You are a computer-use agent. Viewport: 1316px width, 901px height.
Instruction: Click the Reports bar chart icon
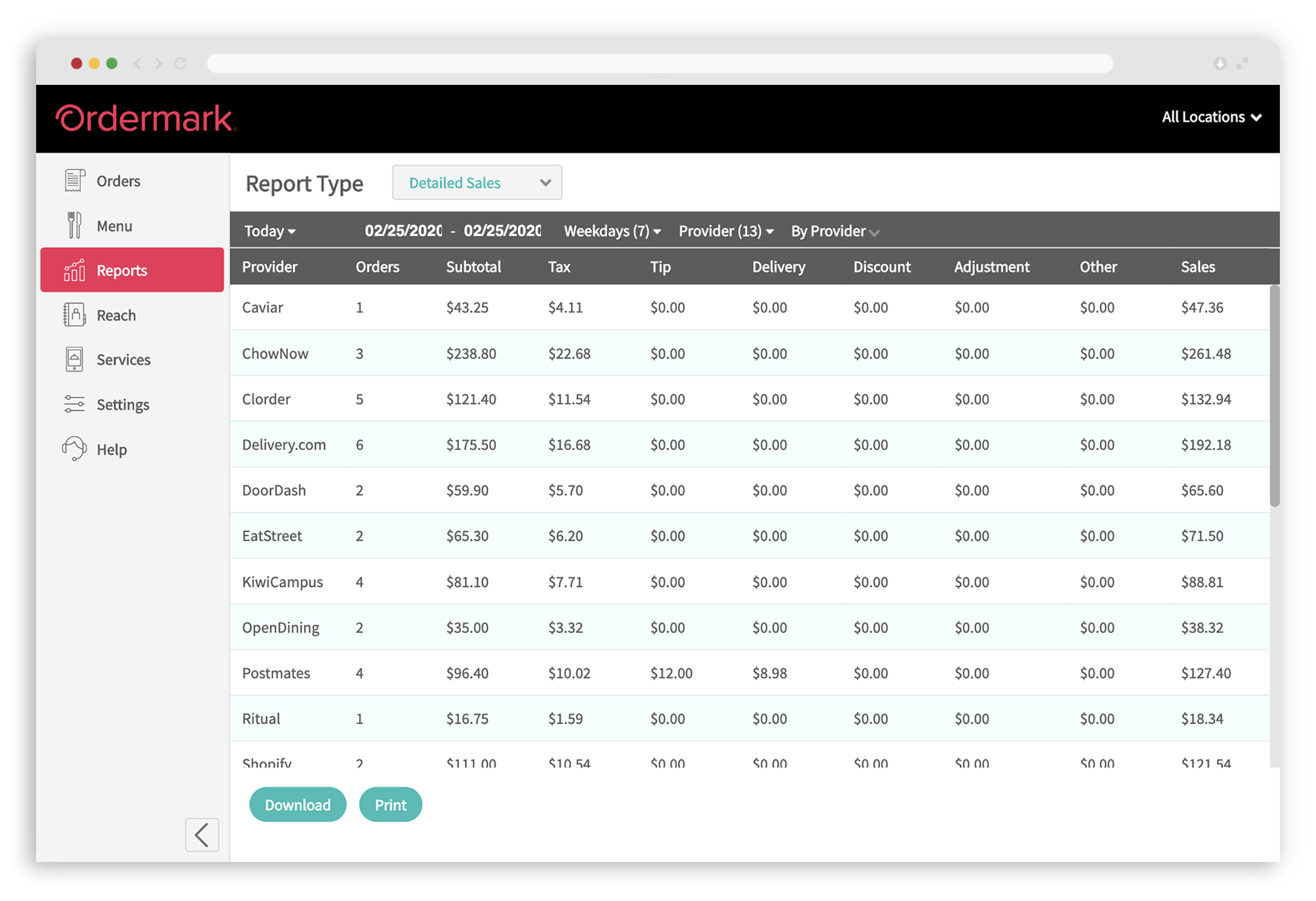[x=74, y=270]
